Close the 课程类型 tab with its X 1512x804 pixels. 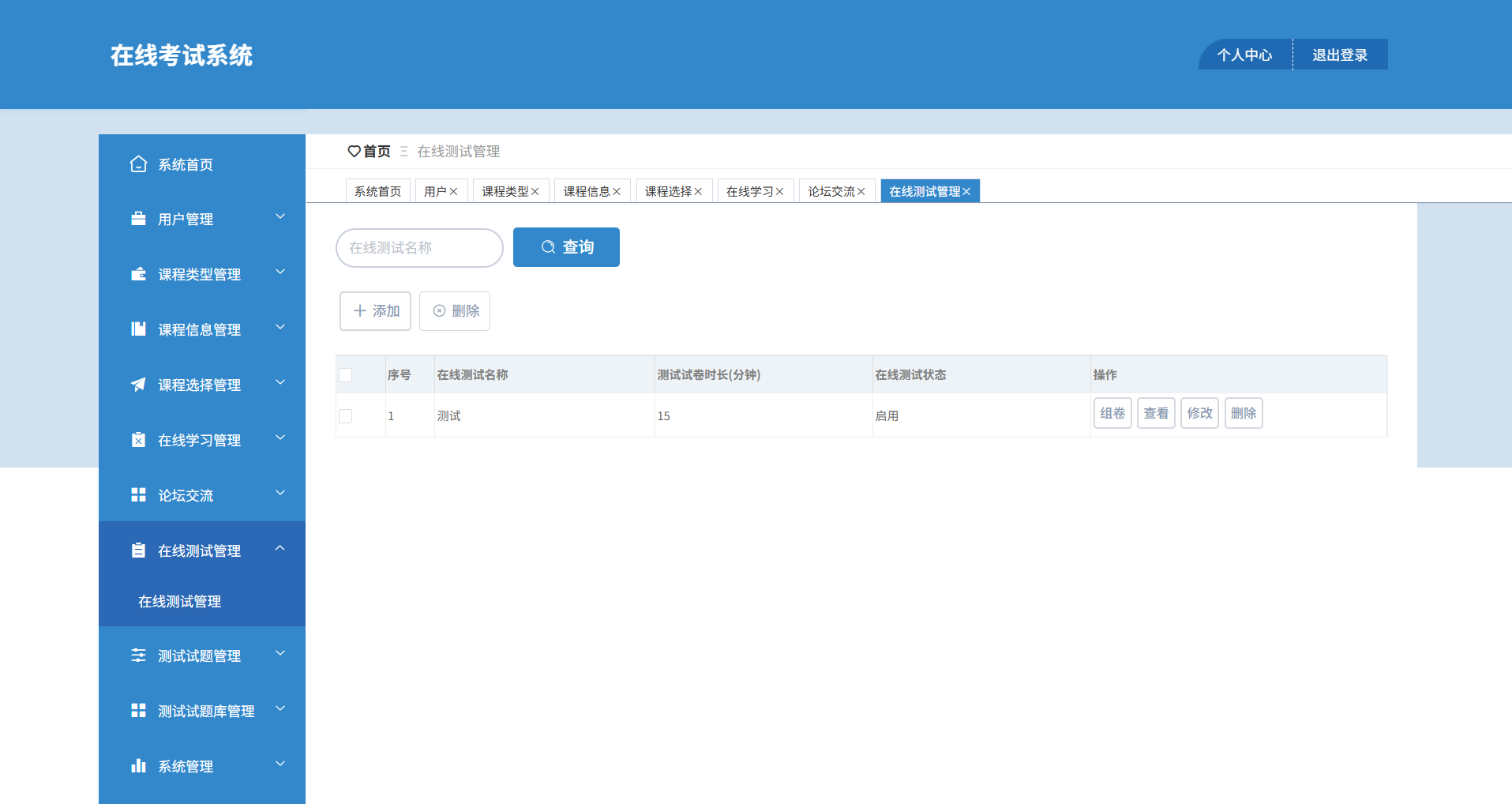click(535, 191)
